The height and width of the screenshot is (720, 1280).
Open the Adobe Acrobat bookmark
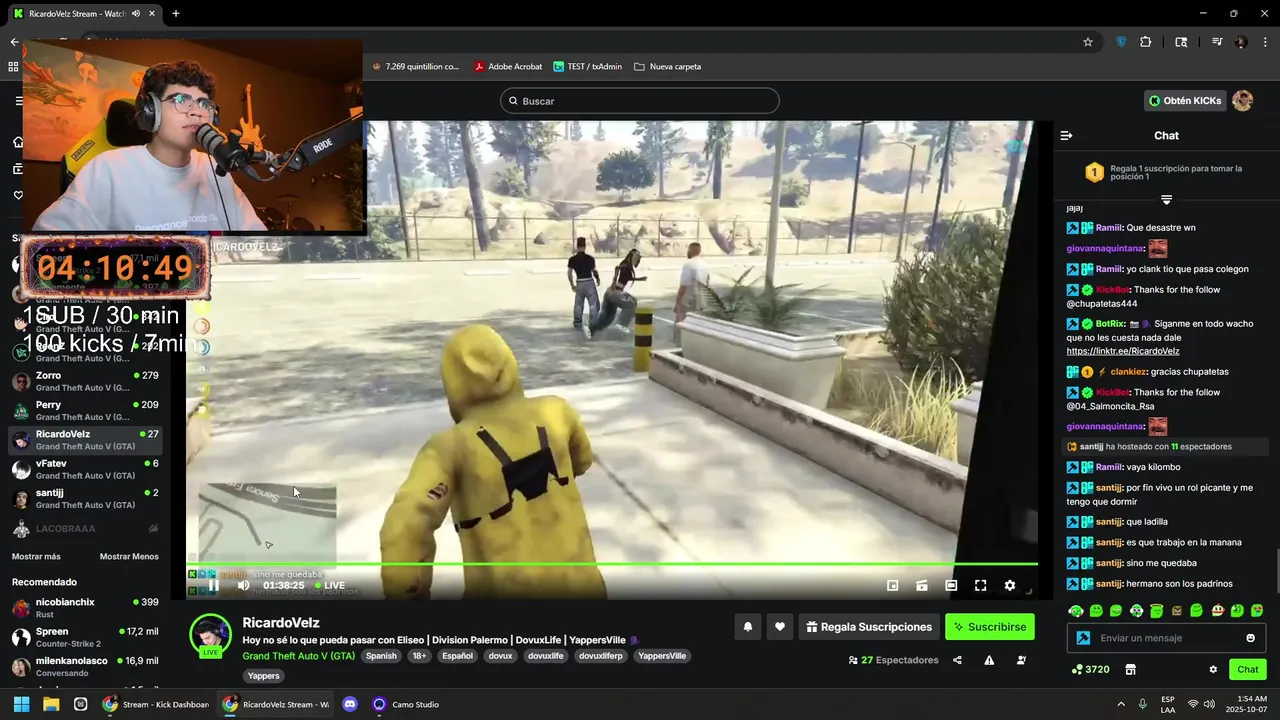click(508, 67)
